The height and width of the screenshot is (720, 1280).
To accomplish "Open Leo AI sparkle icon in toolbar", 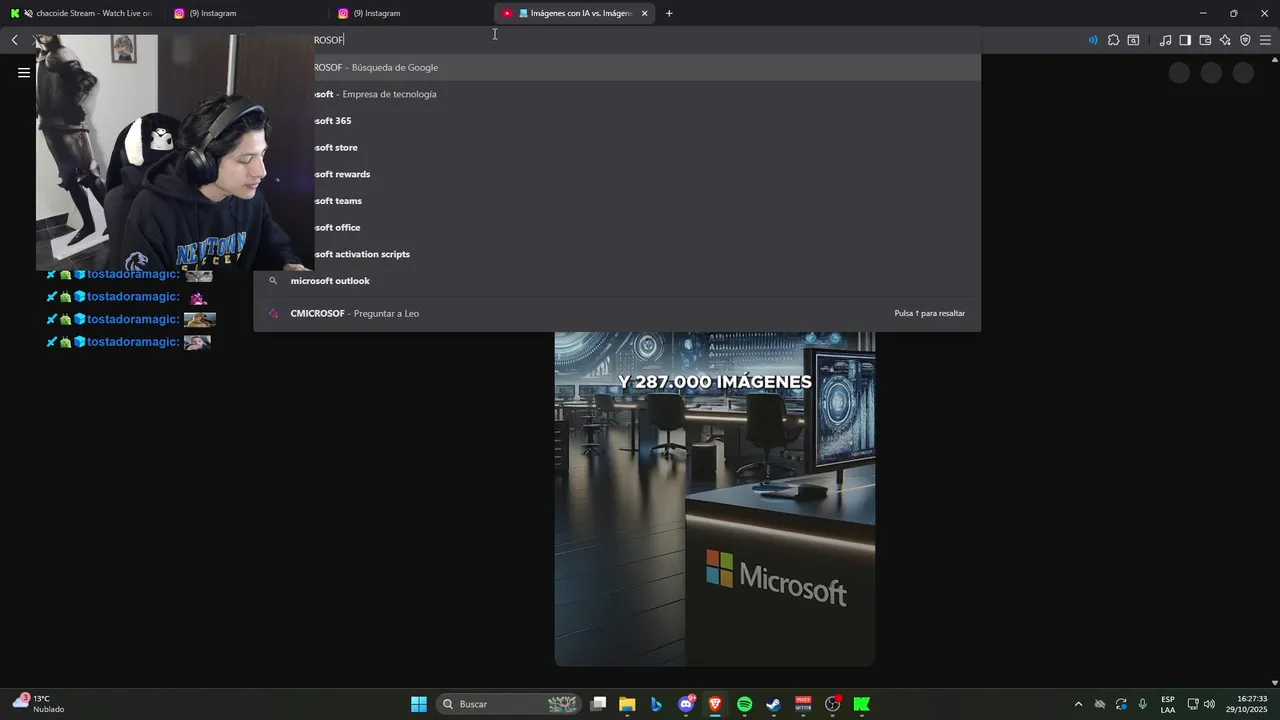I will [x=1225, y=40].
